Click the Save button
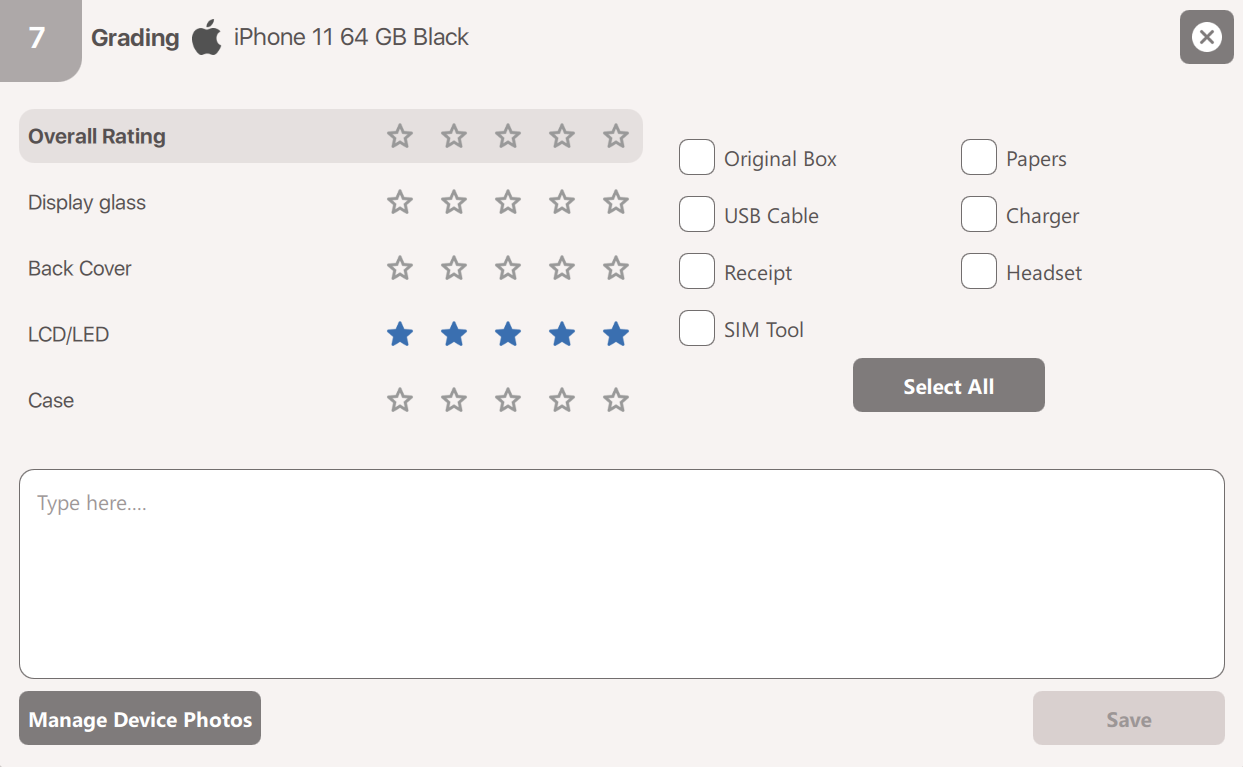The width and height of the screenshot is (1243, 767). [x=1128, y=719]
